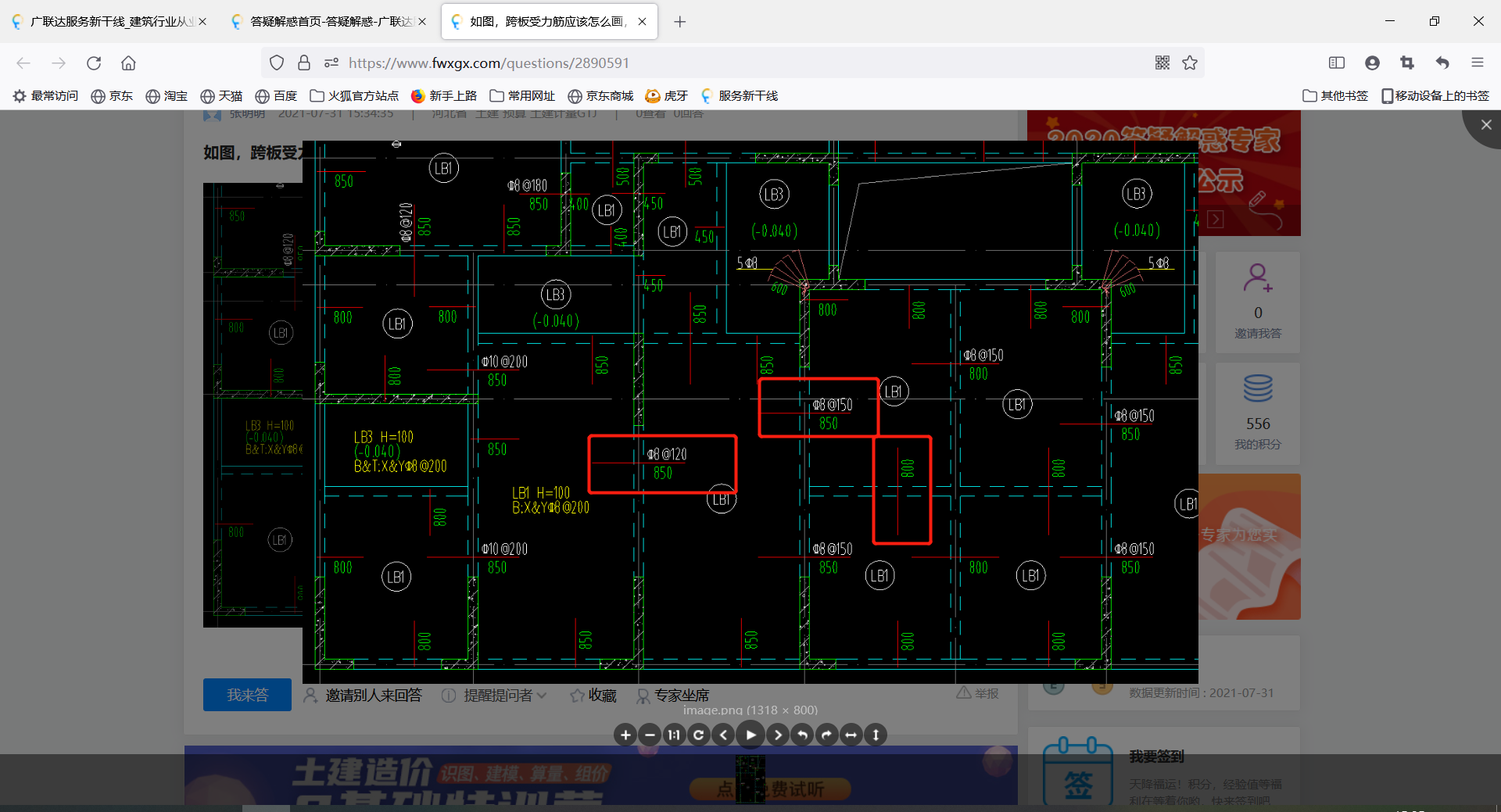The image size is (1501, 812).
Task: Flip image horizontally
Action: (x=851, y=735)
